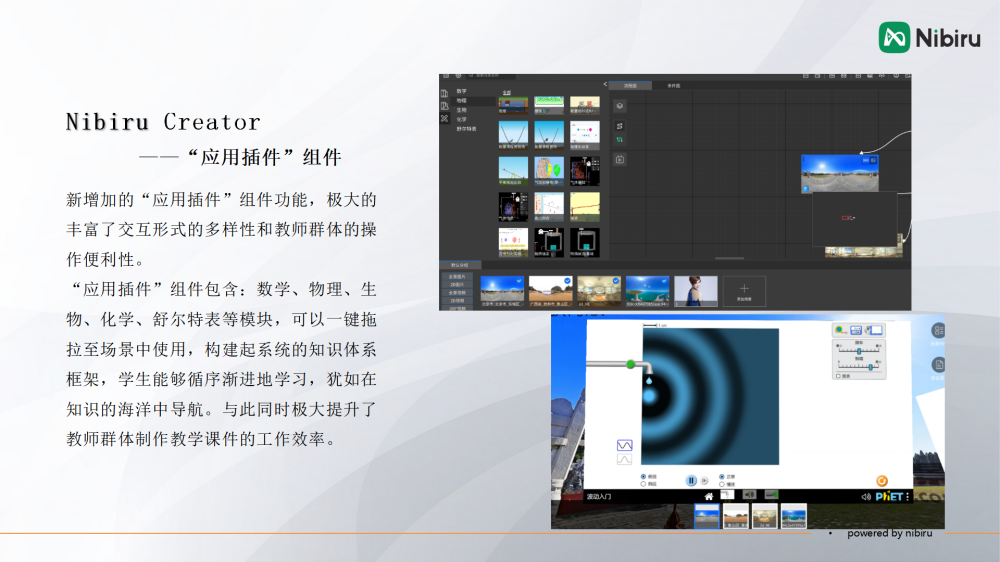Click the top icon in Creator's left sidebar

tap(444, 93)
